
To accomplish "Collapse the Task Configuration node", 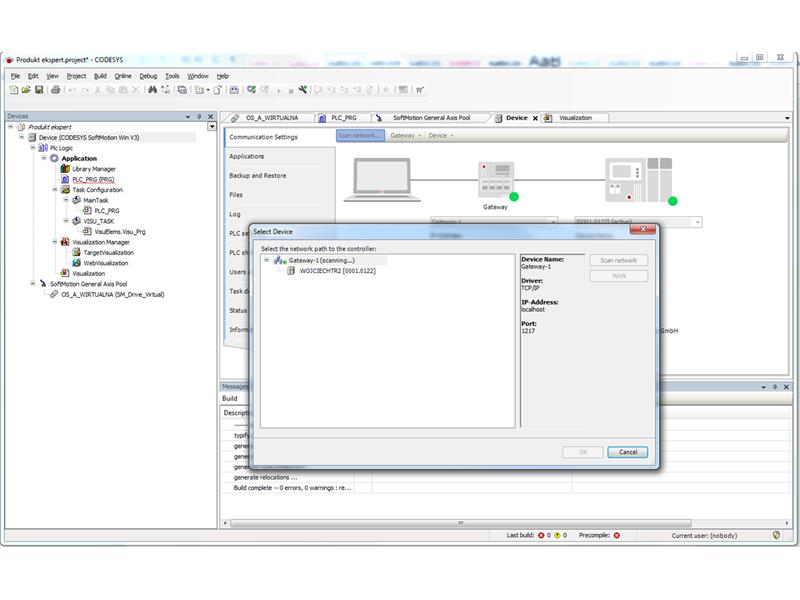I will (x=55, y=189).
